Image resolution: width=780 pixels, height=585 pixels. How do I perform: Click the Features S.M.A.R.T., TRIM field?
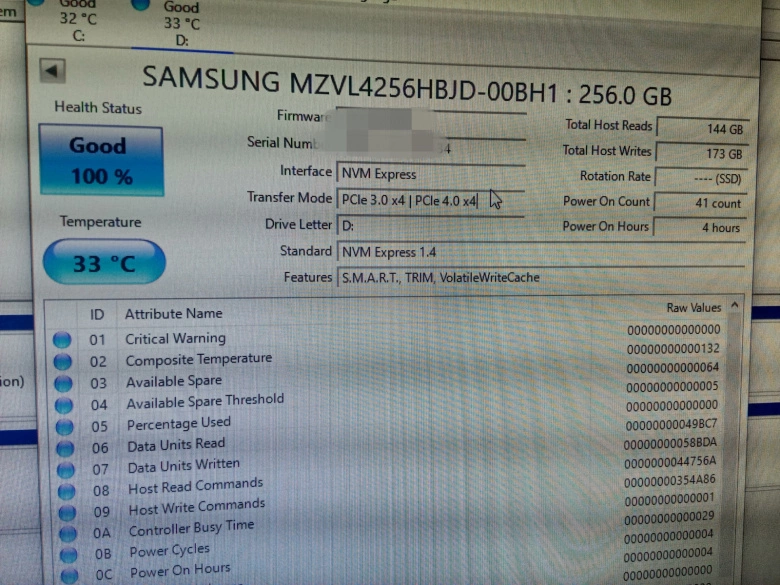tap(540, 278)
